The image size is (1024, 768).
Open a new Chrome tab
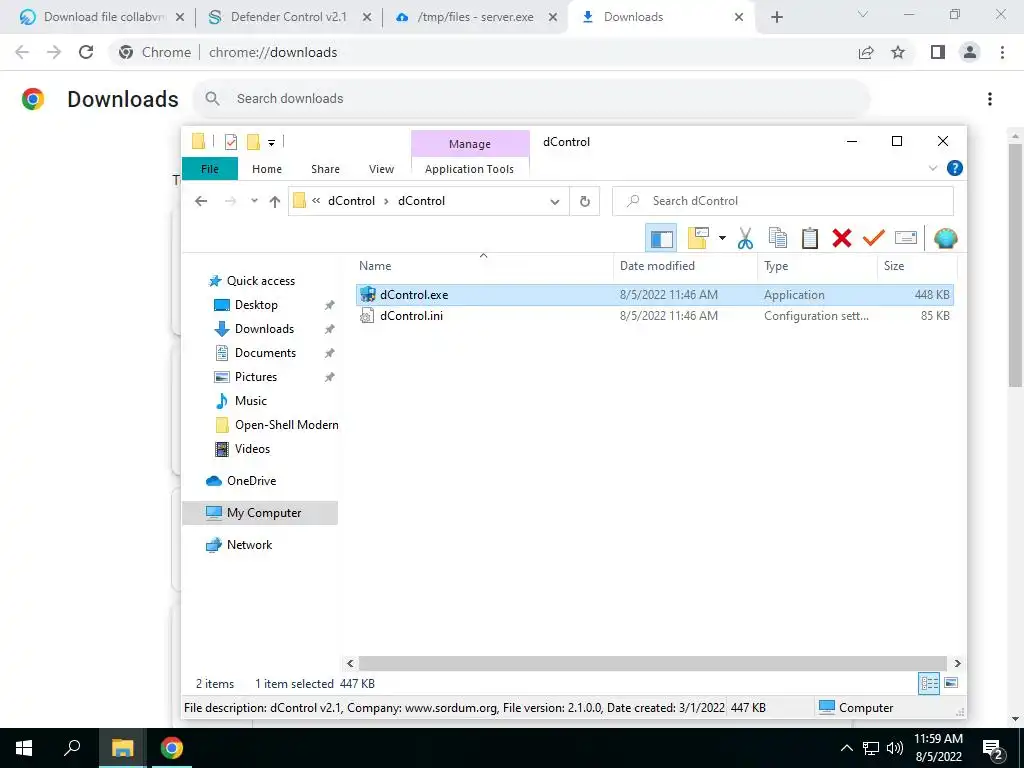point(776,17)
